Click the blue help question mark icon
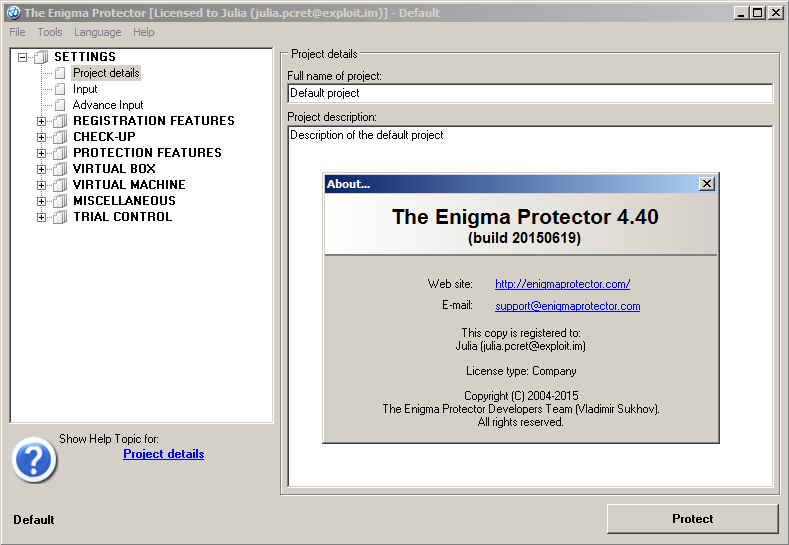 click(34, 459)
